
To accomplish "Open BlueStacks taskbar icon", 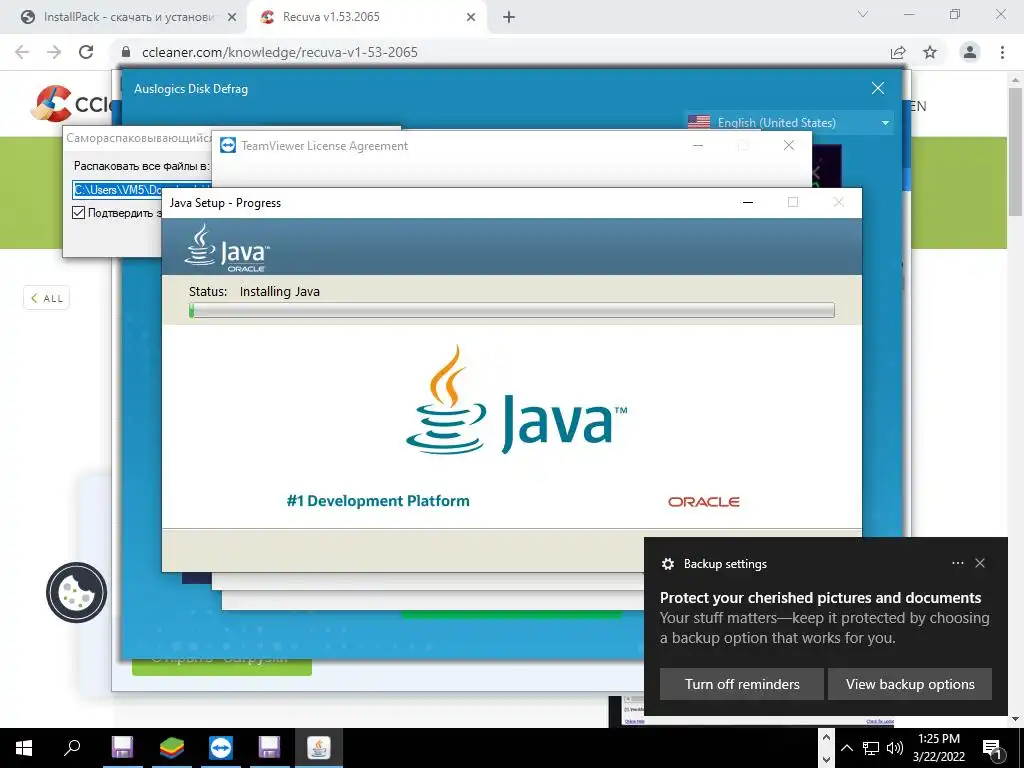I will click(172, 748).
